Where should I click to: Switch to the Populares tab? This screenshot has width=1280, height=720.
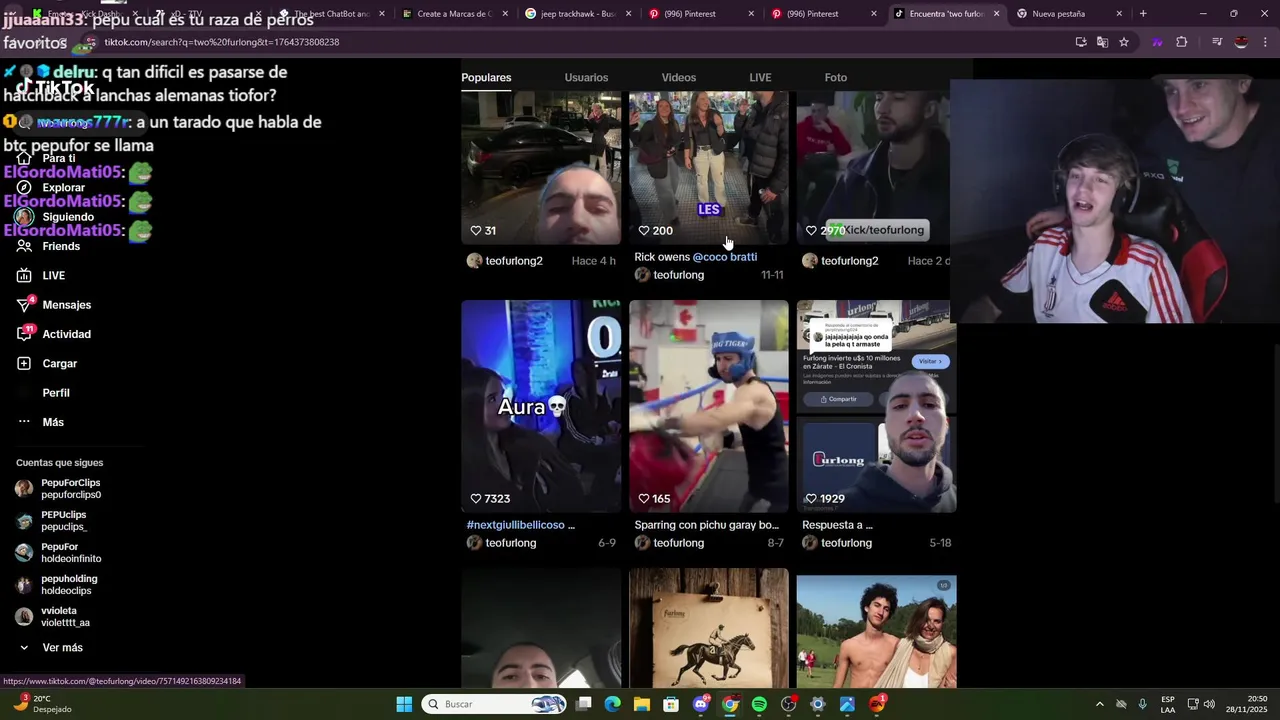point(486,78)
